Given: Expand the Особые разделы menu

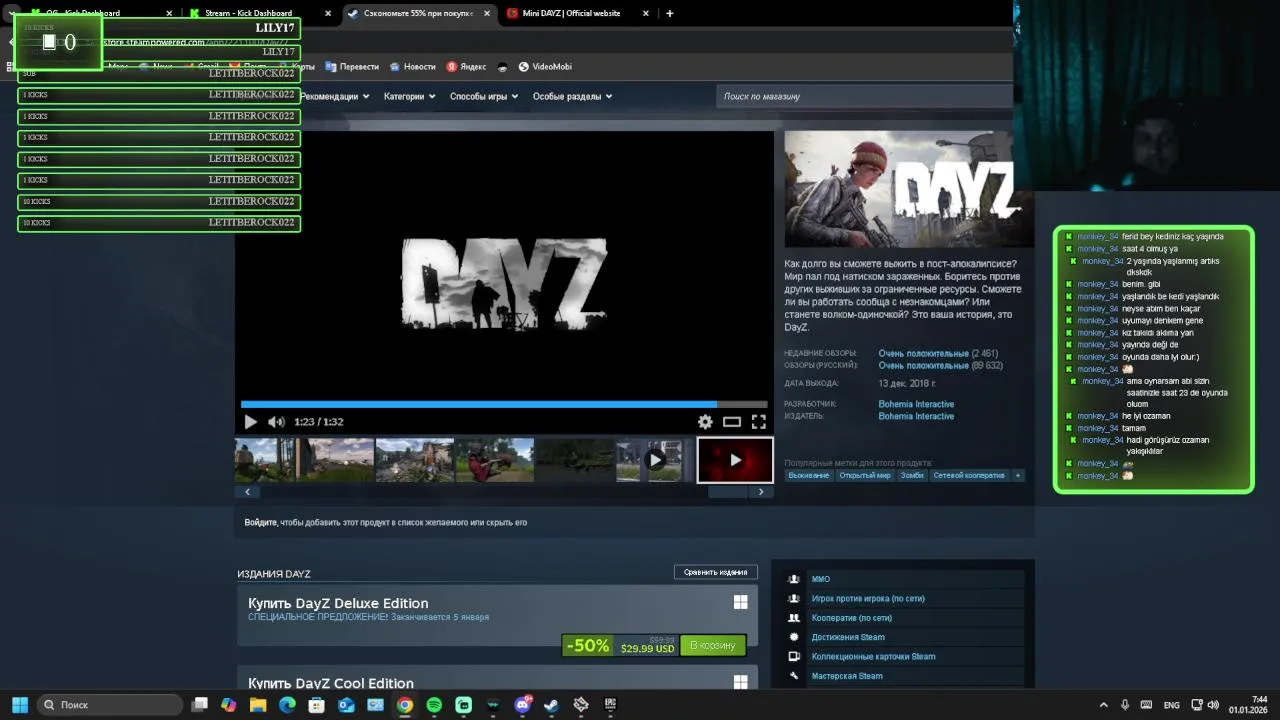Looking at the screenshot, I should (572, 97).
